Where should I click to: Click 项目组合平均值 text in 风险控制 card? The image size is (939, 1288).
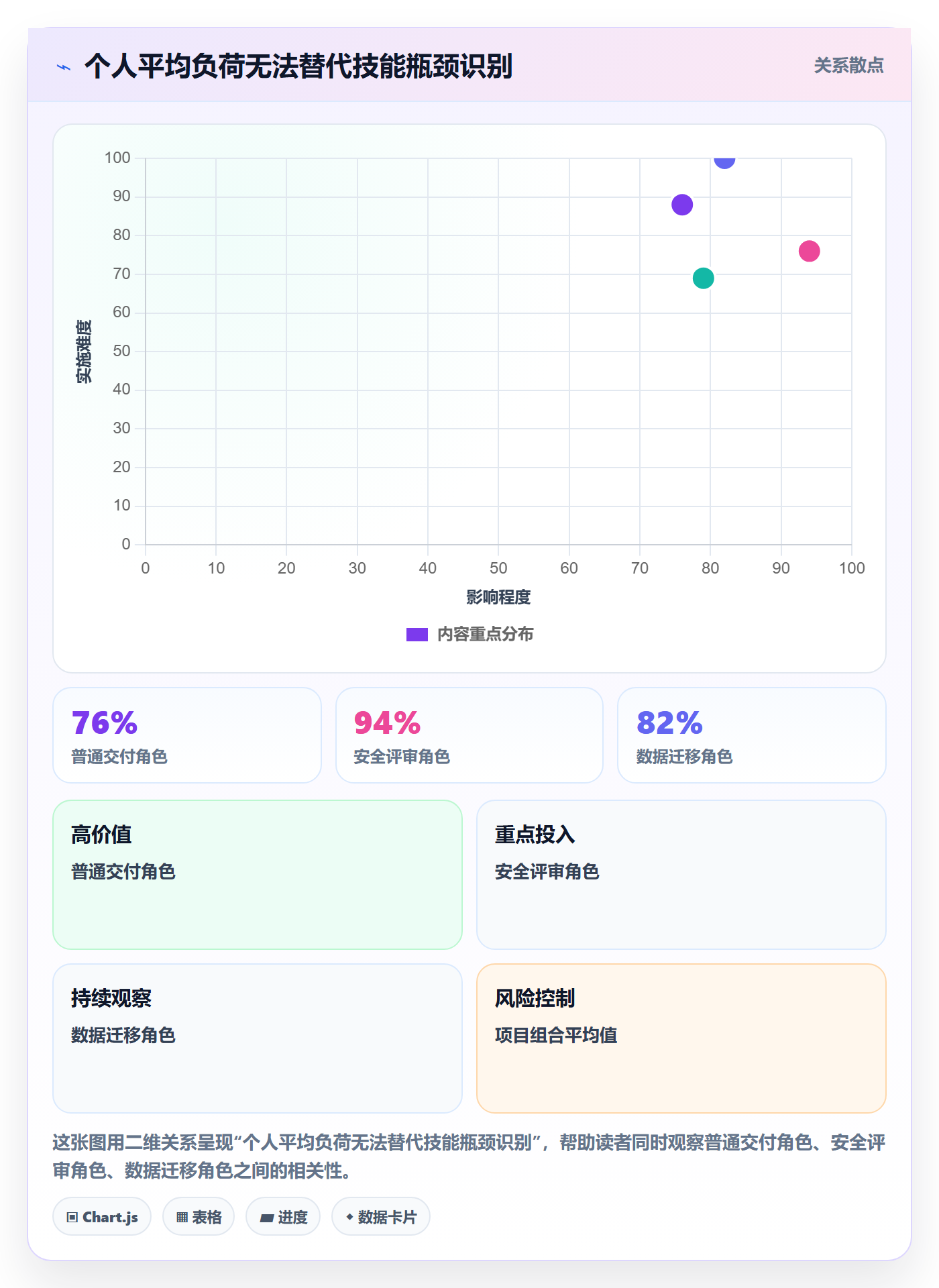556,1035
